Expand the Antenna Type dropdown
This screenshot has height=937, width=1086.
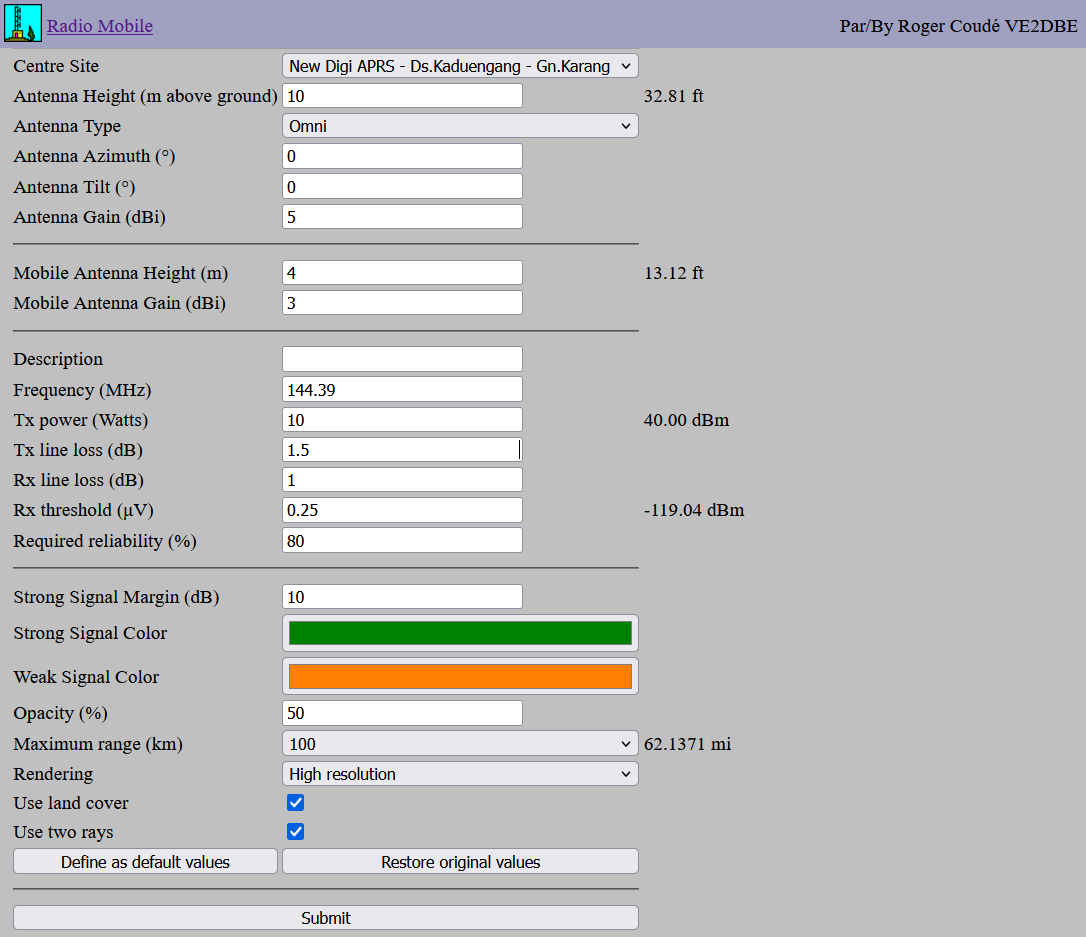click(x=460, y=126)
